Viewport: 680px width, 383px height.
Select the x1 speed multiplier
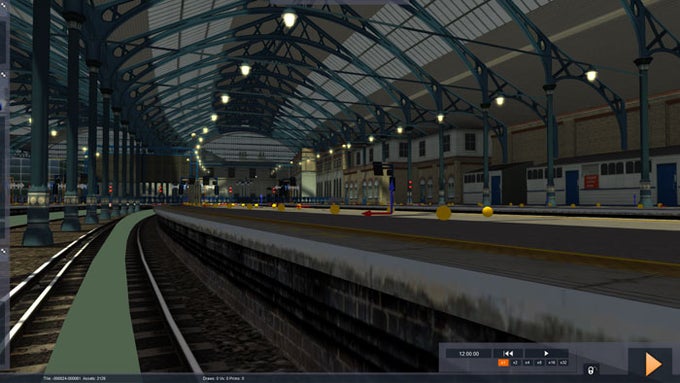[x=503, y=363]
